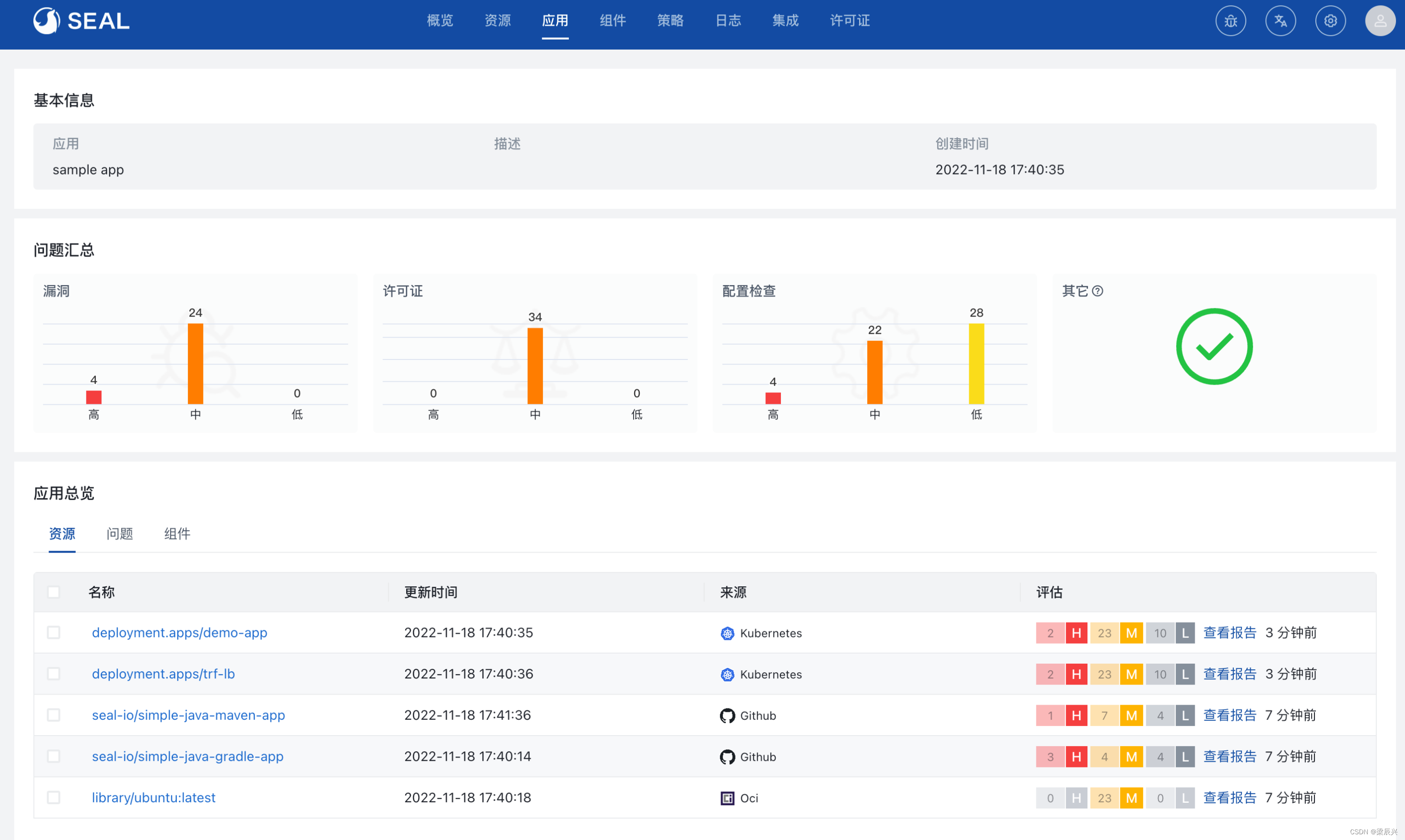This screenshot has width=1405, height=840.
Task: Check the checkbox for library/ubuntu:latest row
Action: (x=54, y=797)
